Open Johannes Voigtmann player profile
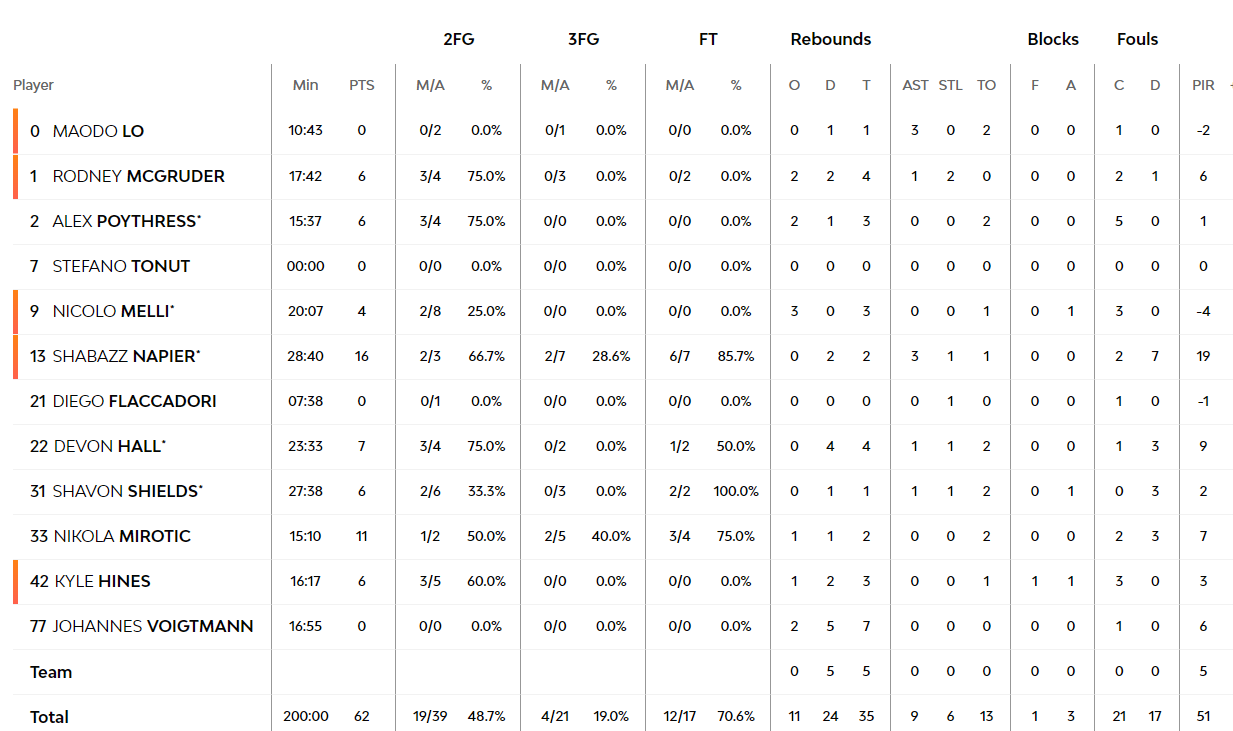This screenshot has width=1233, height=731. (x=153, y=626)
